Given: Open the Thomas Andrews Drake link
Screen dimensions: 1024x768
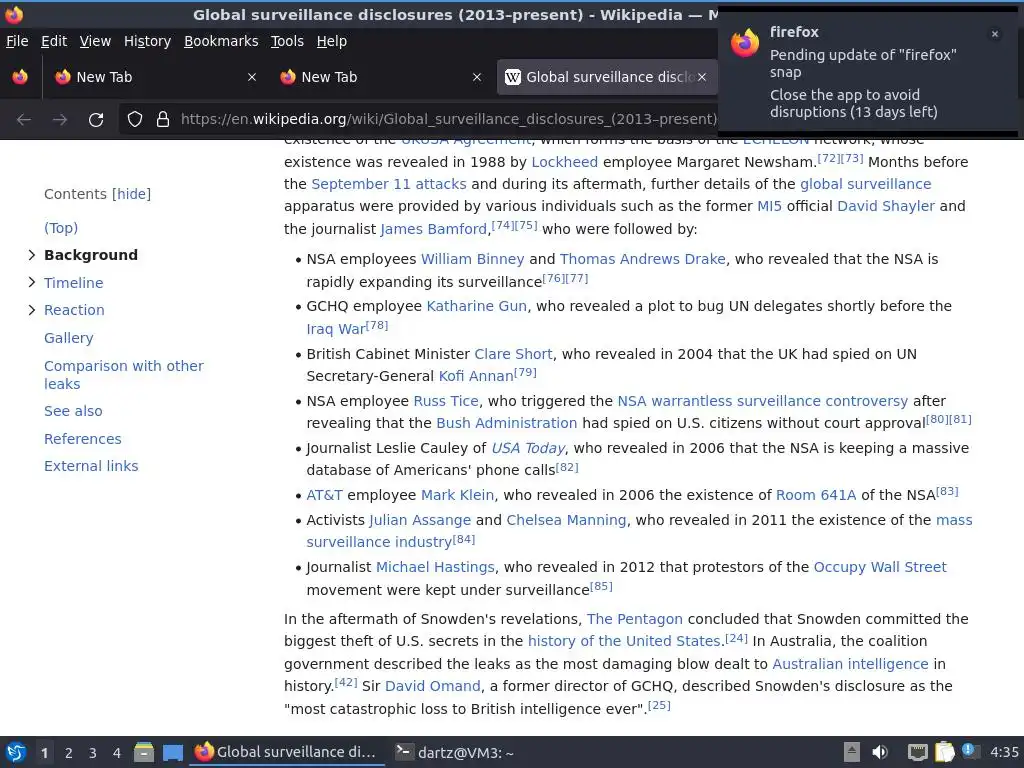Looking at the screenshot, I should [643, 259].
